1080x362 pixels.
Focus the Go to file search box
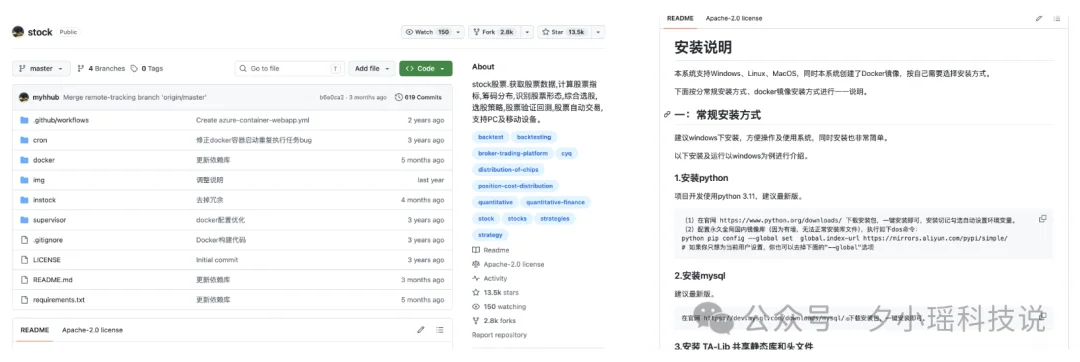pyautogui.click(x=290, y=69)
